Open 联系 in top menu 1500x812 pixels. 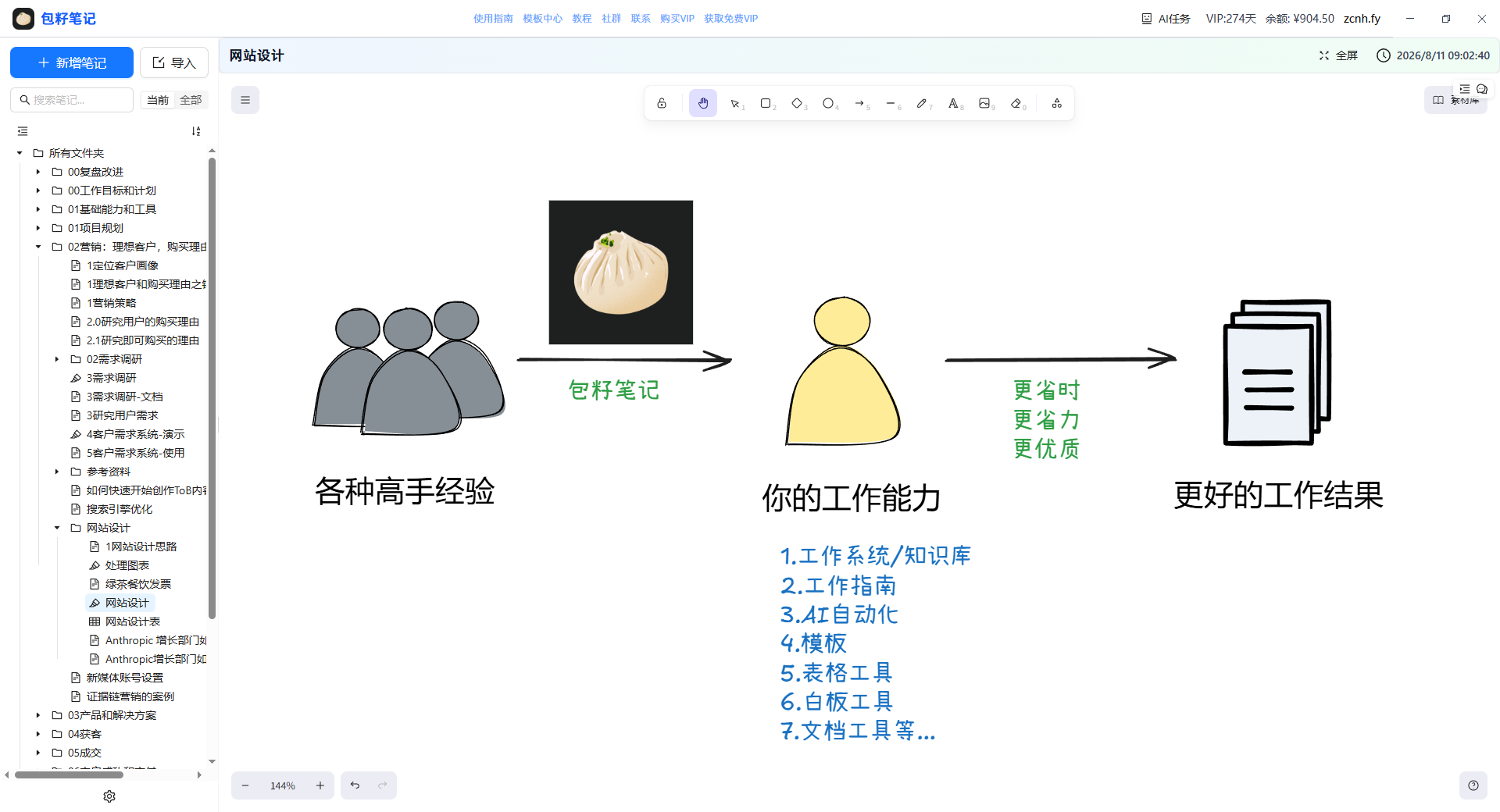(x=641, y=19)
